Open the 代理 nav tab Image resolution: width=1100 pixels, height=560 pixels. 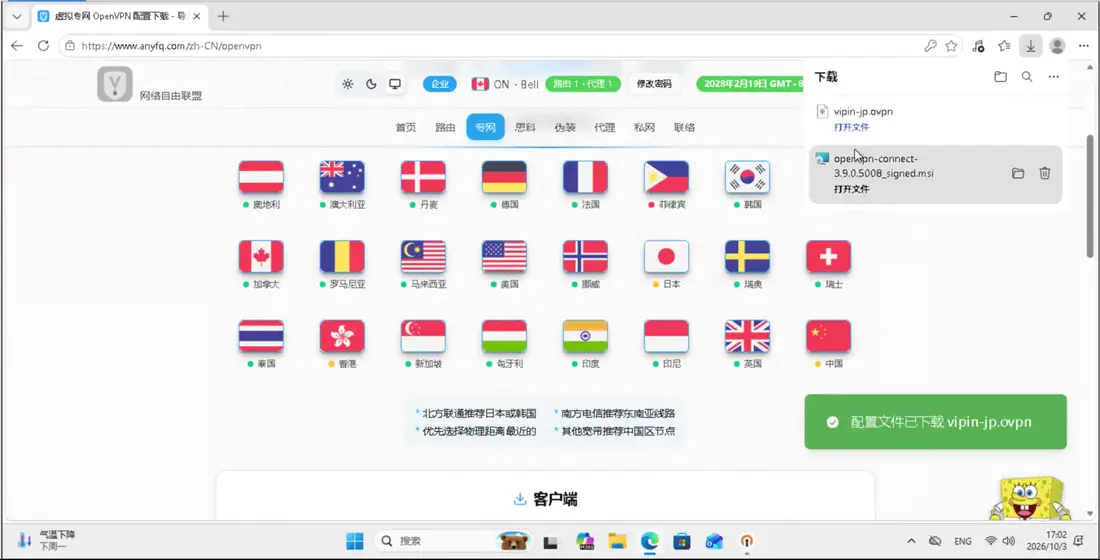tap(605, 127)
